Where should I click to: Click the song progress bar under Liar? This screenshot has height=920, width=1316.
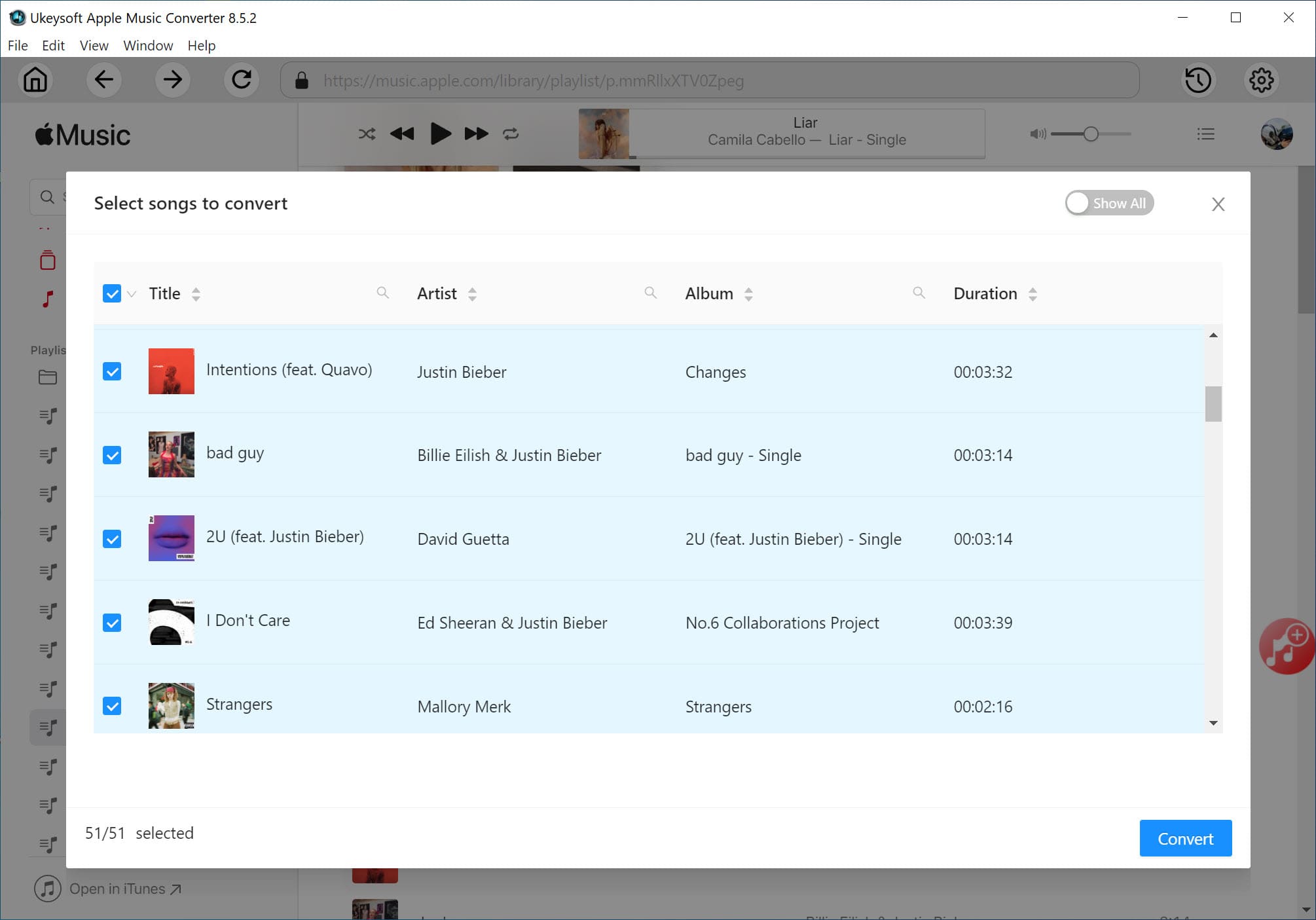coord(807,156)
